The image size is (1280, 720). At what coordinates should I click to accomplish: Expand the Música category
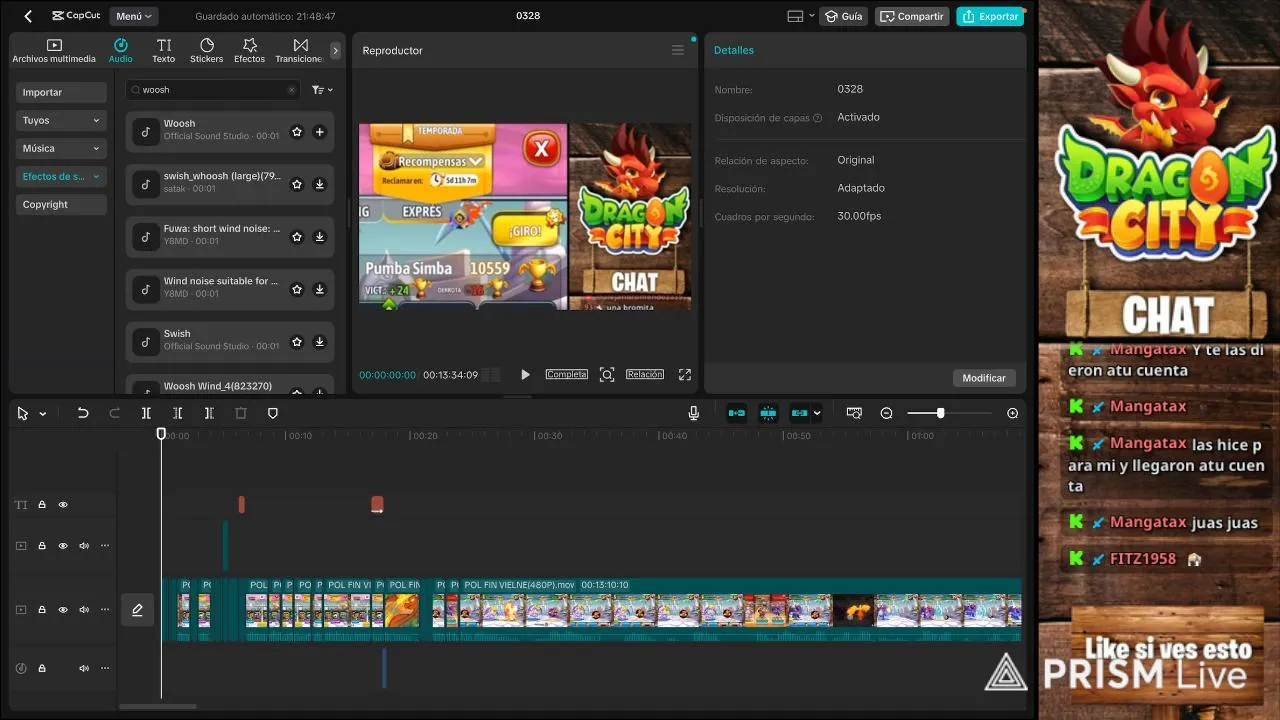click(x=61, y=148)
